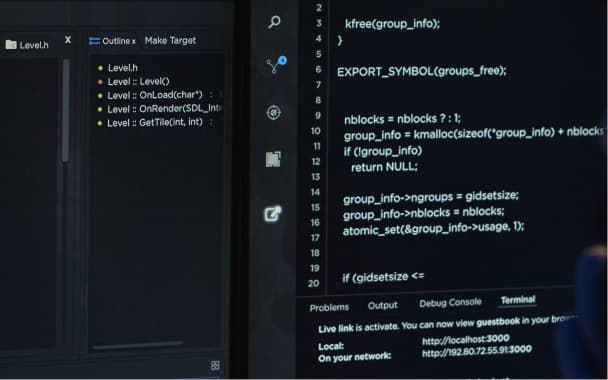Viewport: 608px width, 380px height.
Task: Select Level :: Level() in outline
Action: [x=138, y=81]
